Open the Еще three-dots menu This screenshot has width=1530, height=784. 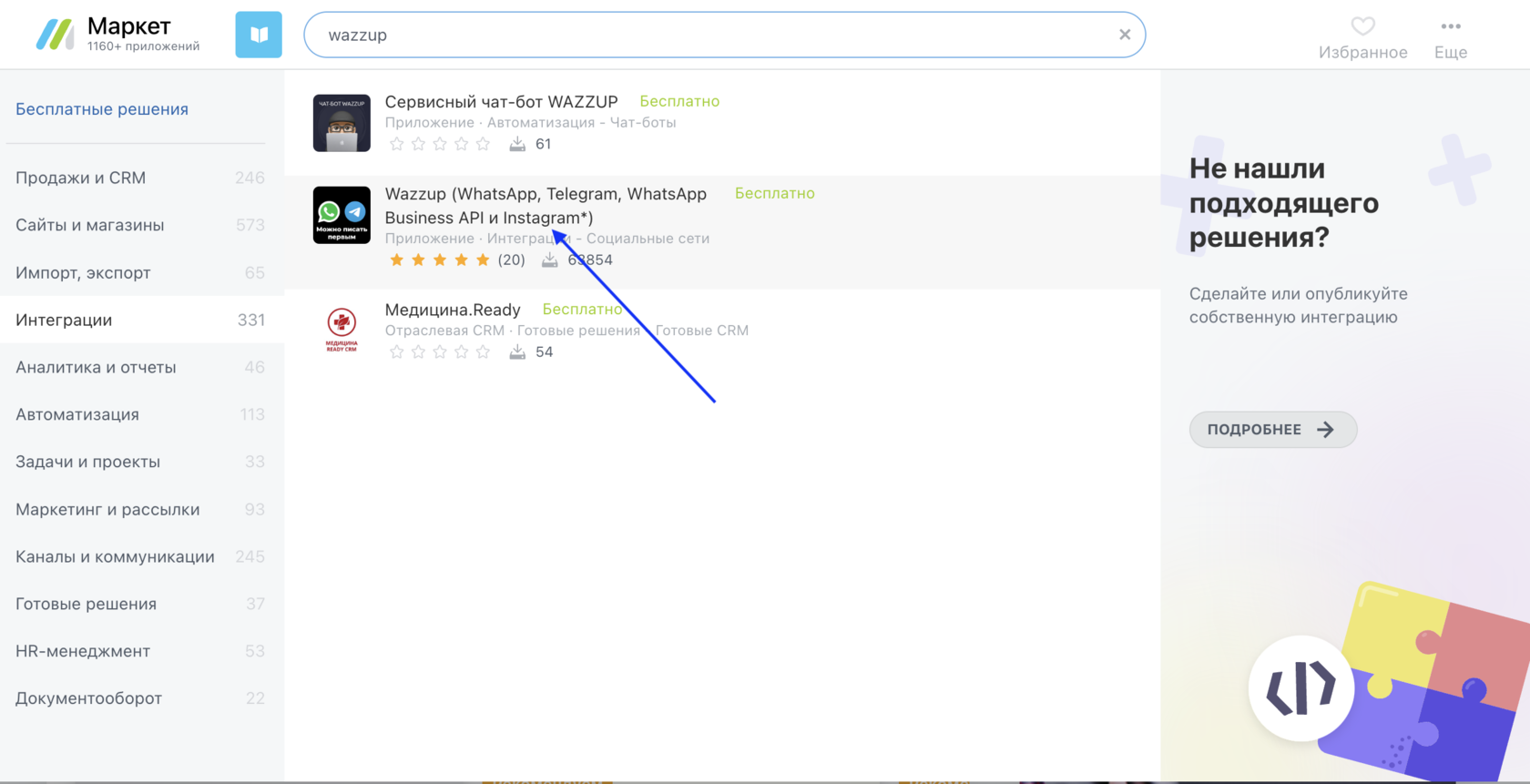[1450, 26]
